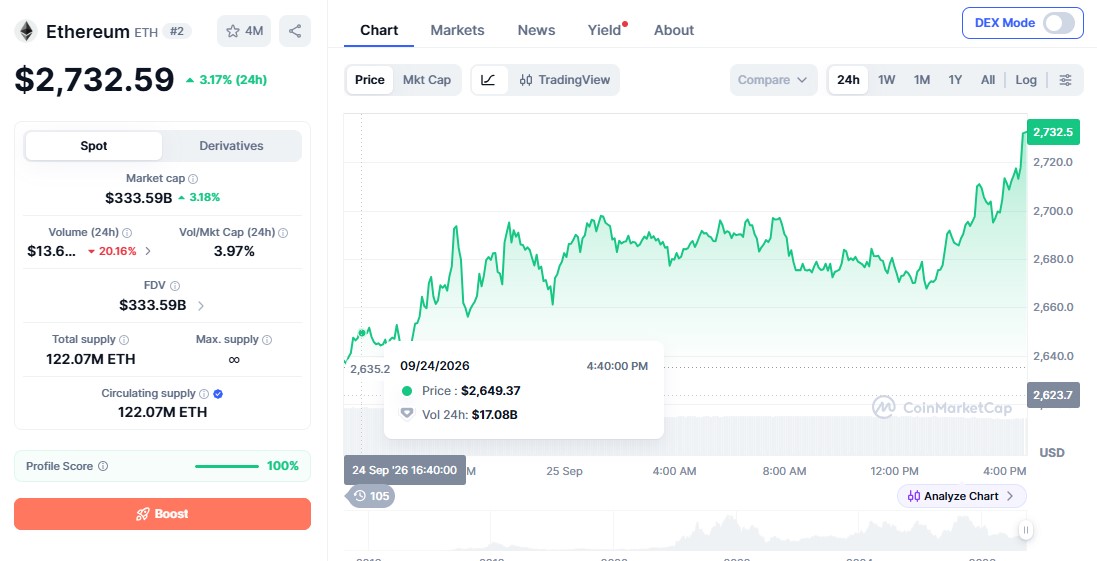The image size is (1097, 561).
Task: Click the 25 Sep axis label
Action: point(565,471)
